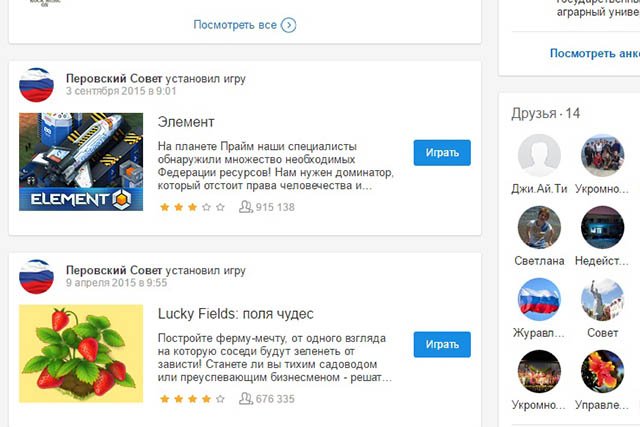Open friend Управле... flower avatar
This screenshot has height=427, width=640.
point(602,371)
